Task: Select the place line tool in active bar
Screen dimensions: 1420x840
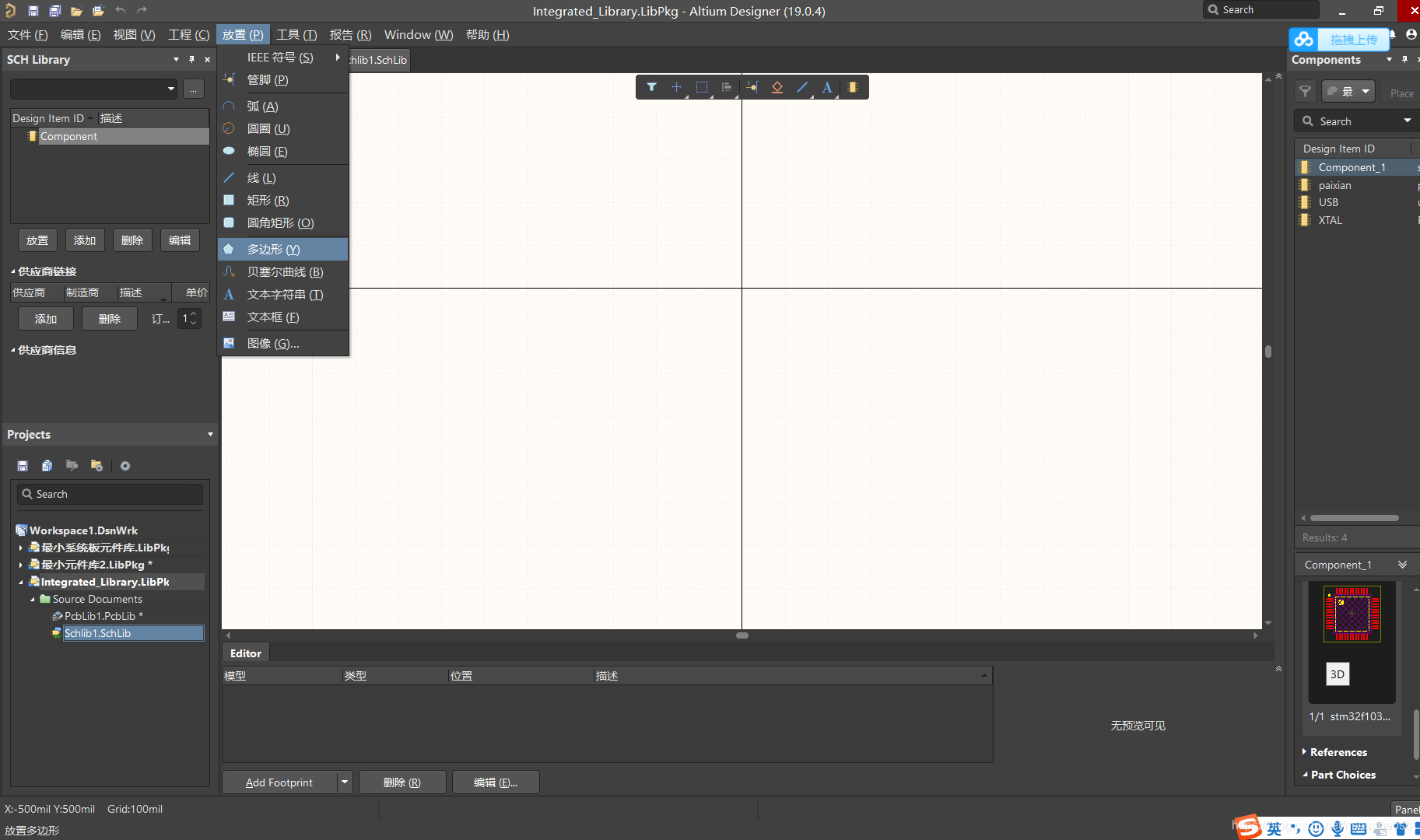Action: click(x=802, y=87)
